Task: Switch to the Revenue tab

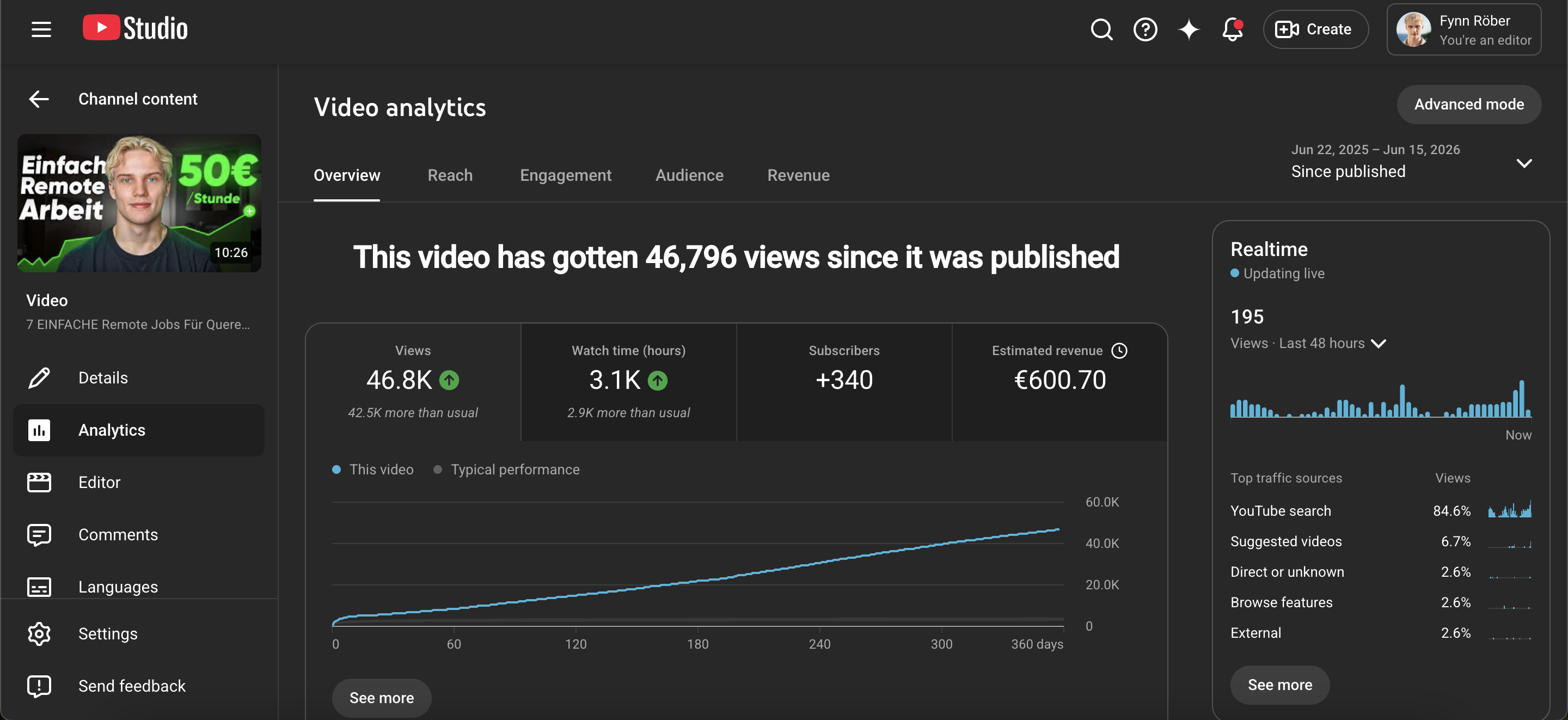Action: point(798,175)
